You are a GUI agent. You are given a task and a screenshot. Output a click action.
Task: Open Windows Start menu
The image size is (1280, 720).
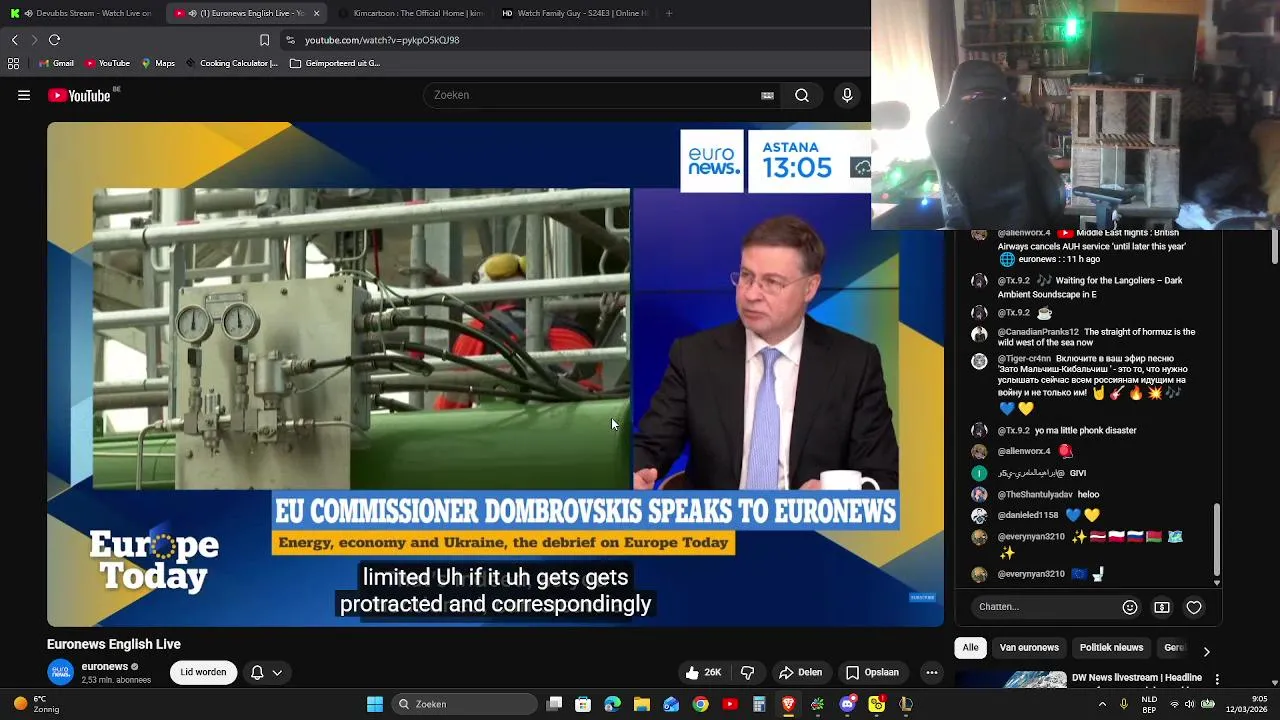click(374, 704)
